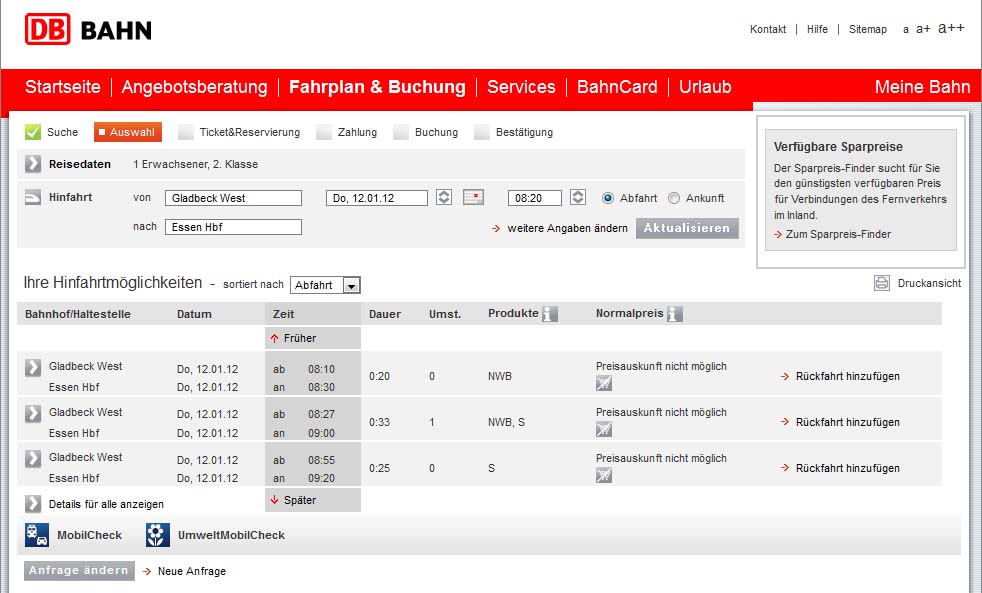Screen dimensions: 982x593
Task: Open the Sitemap link
Action: pyautogui.click(x=867, y=29)
